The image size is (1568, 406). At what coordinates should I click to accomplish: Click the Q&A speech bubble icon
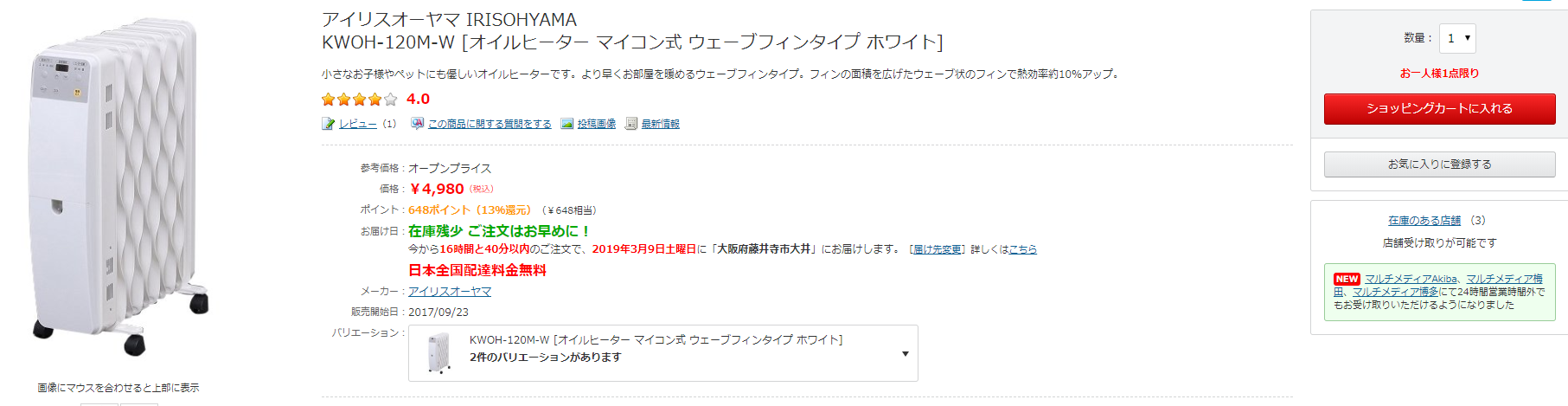(x=417, y=124)
